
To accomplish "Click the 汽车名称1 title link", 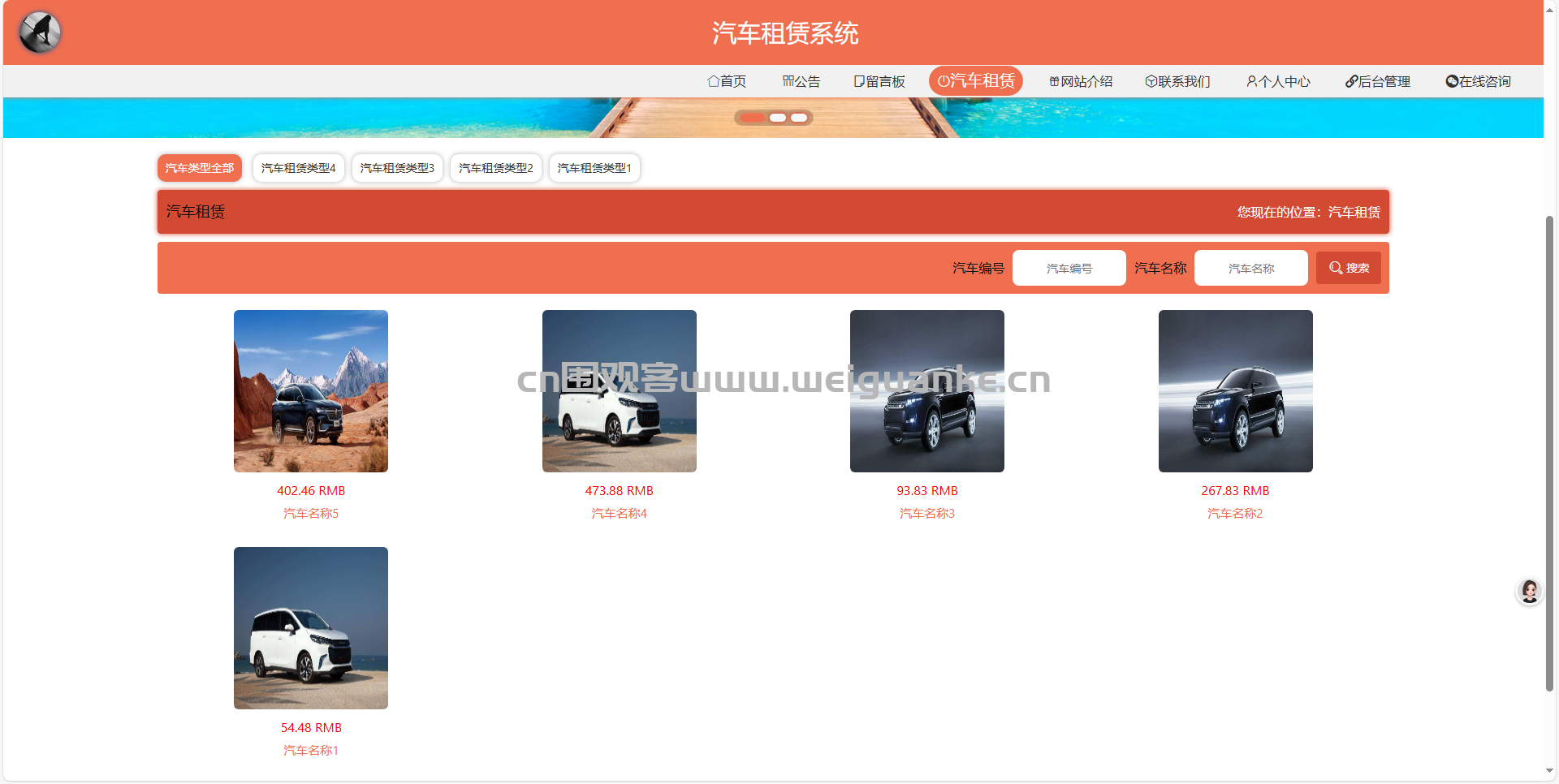I will [311, 751].
